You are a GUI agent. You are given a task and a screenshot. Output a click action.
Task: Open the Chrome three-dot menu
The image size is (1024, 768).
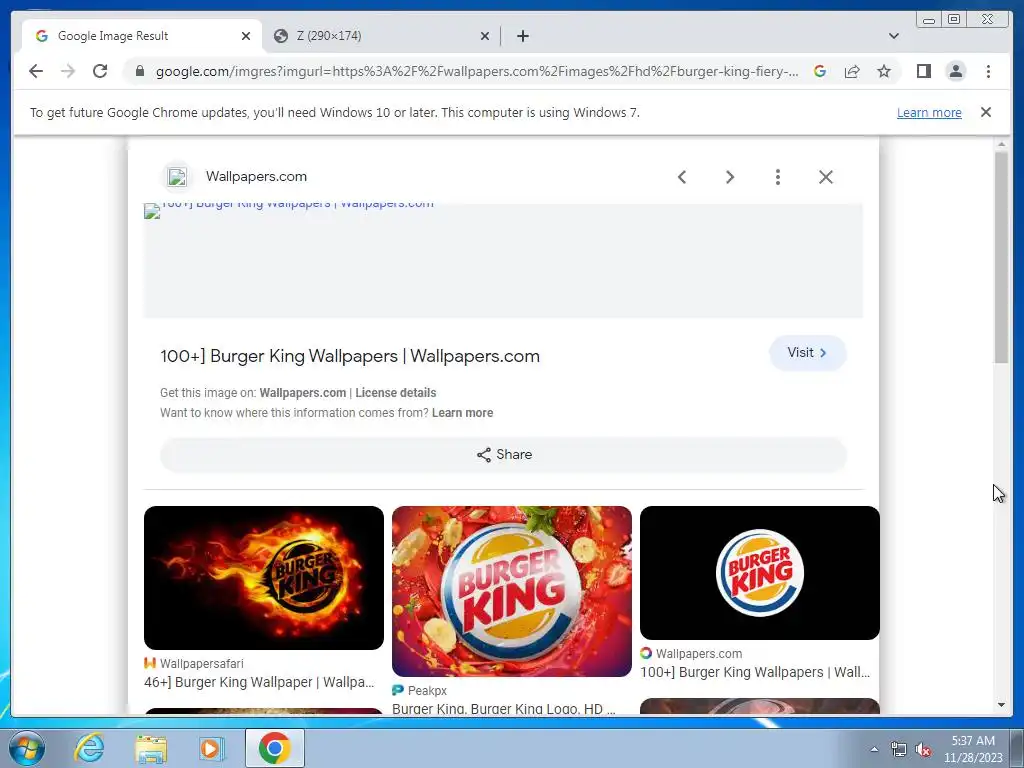coord(988,71)
